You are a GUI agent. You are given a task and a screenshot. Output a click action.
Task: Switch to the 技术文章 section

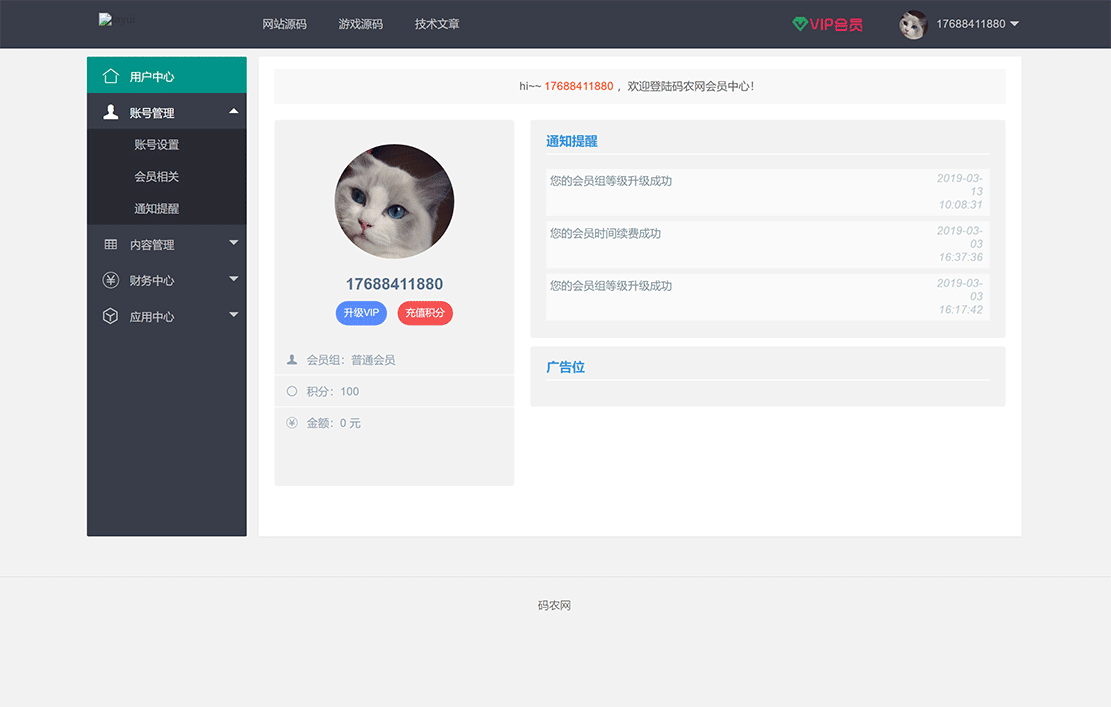[x=436, y=23]
